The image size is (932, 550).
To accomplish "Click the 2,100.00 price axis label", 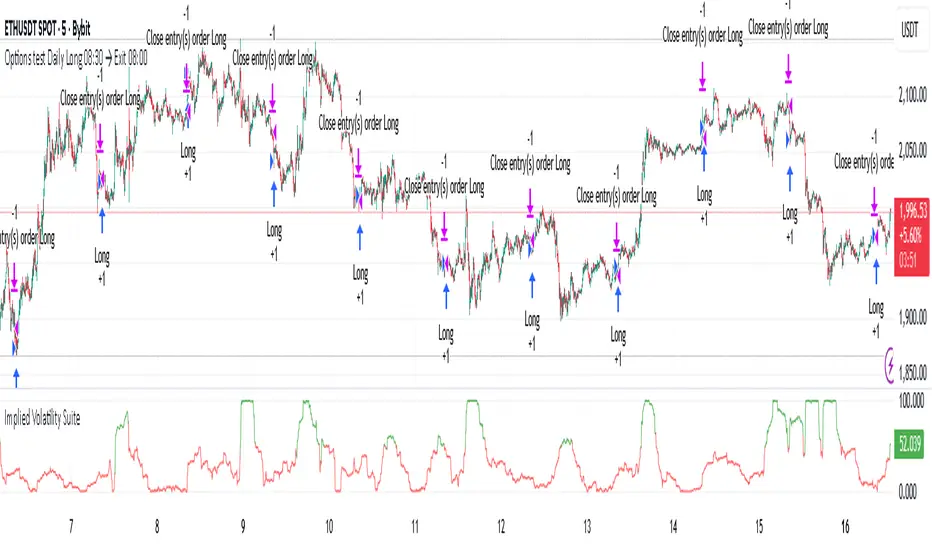I will point(912,94).
